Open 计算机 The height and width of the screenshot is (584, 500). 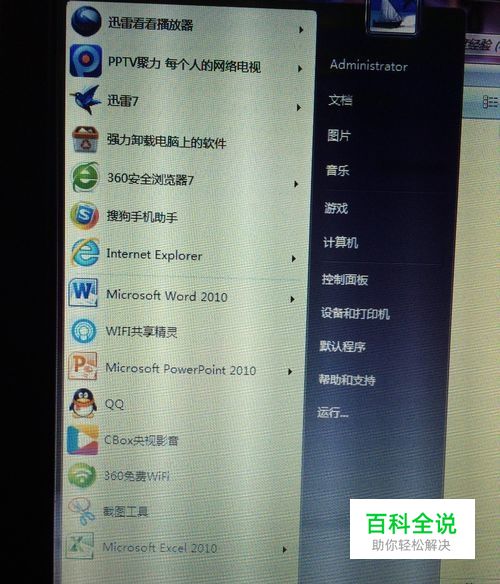coord(341,243)
